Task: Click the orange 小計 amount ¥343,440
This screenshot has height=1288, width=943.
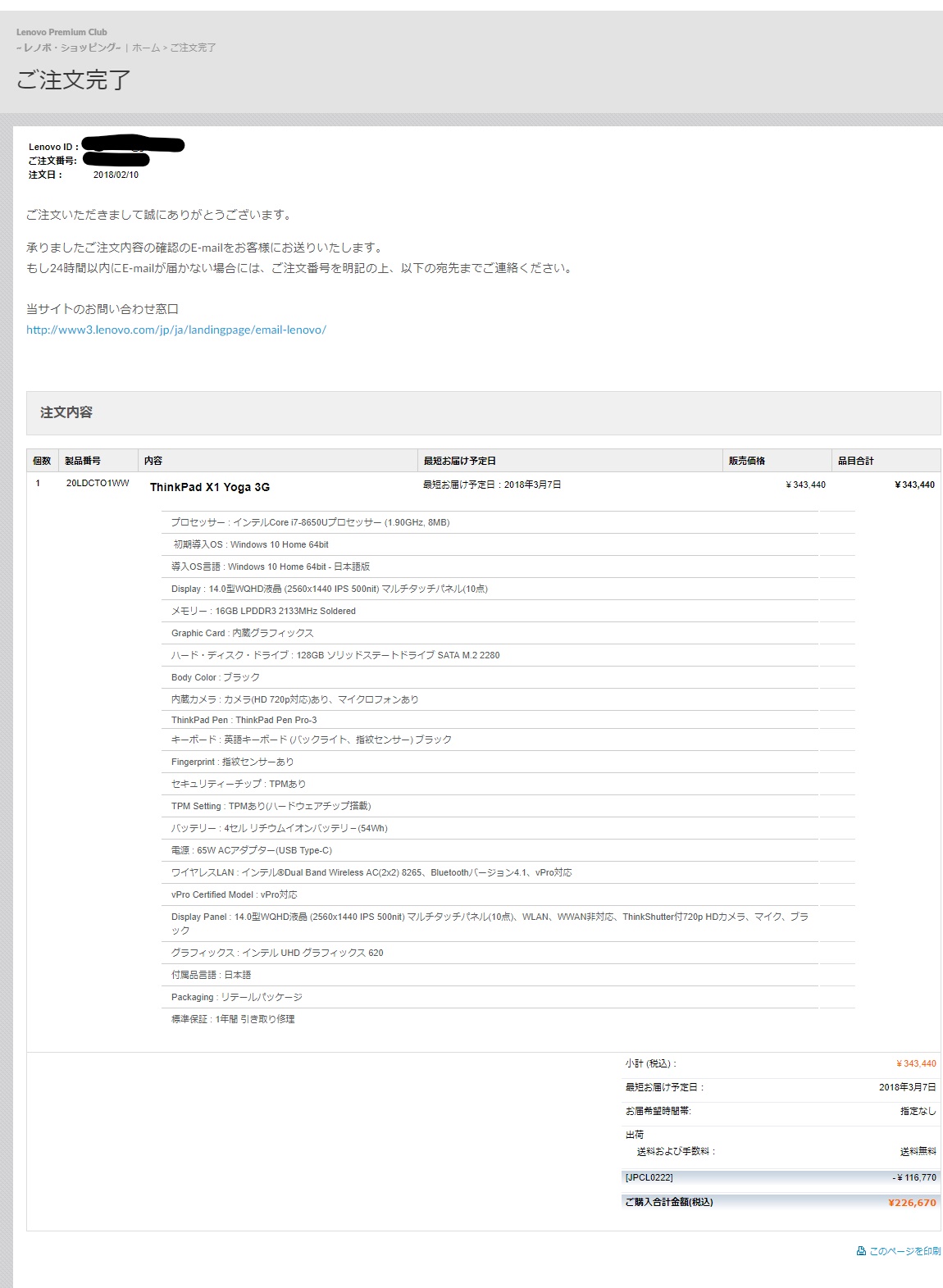Action: [x=916, y=1063]
